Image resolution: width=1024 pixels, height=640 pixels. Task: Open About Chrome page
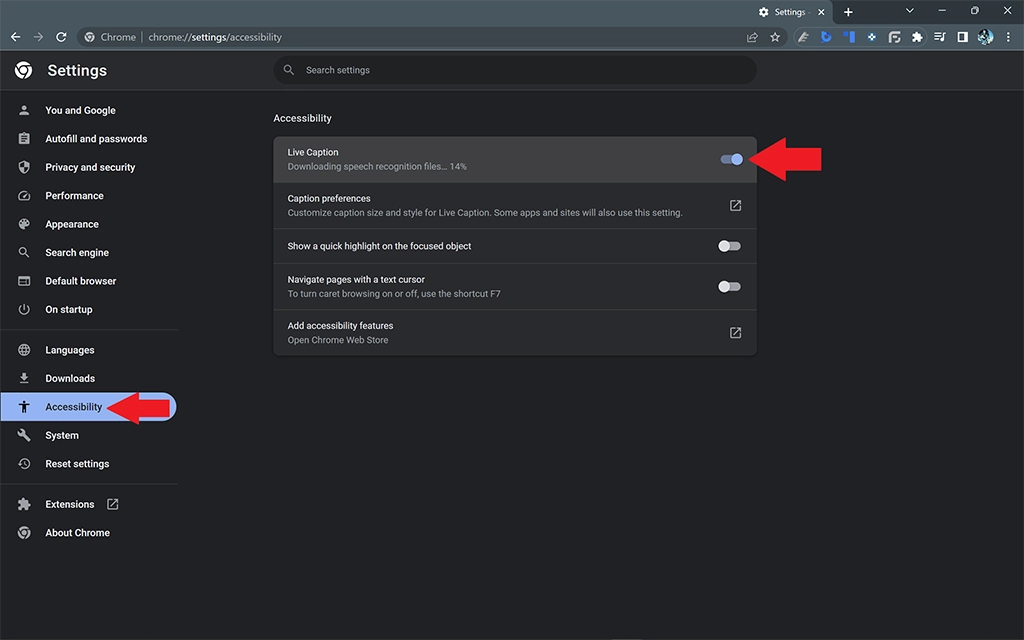click(x=77, y=533)
